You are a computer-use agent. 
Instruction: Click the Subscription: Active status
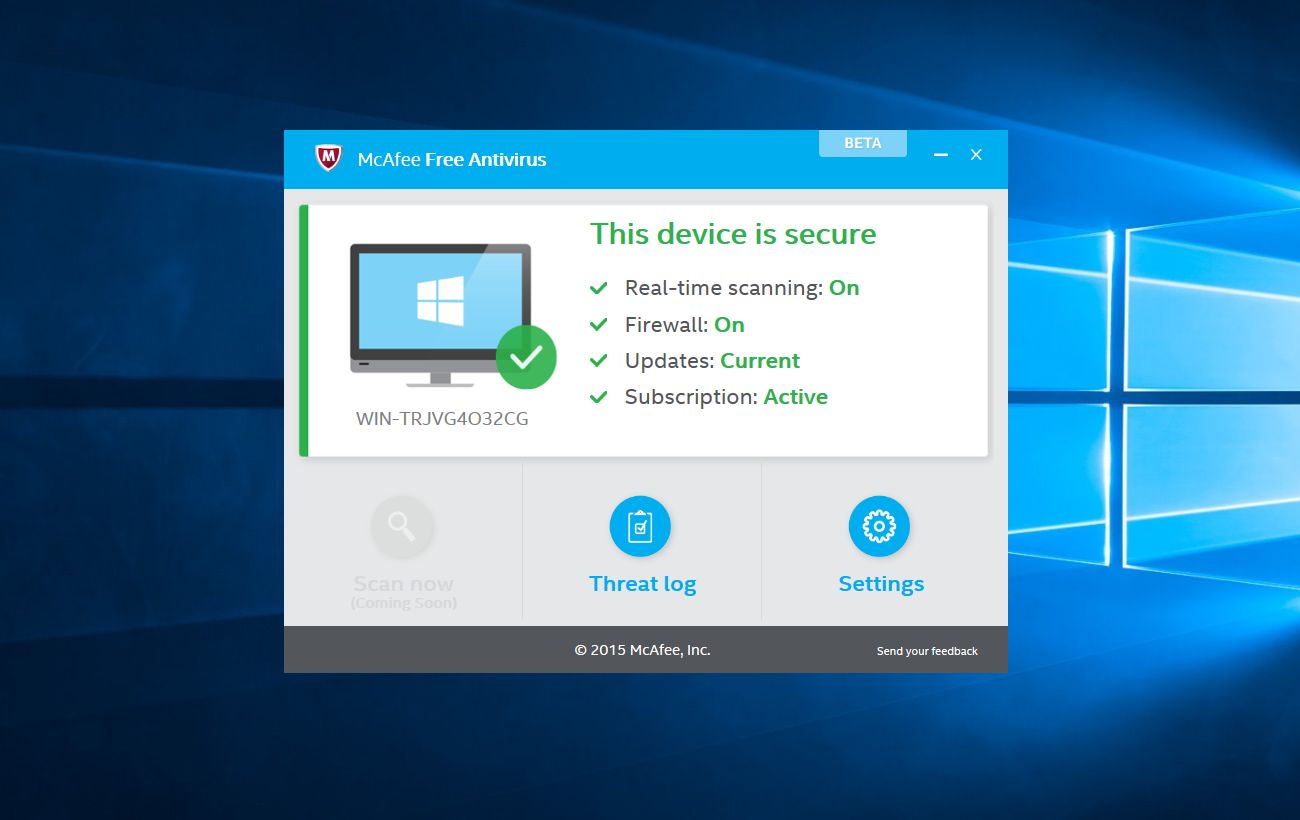(x=727, y=397)
